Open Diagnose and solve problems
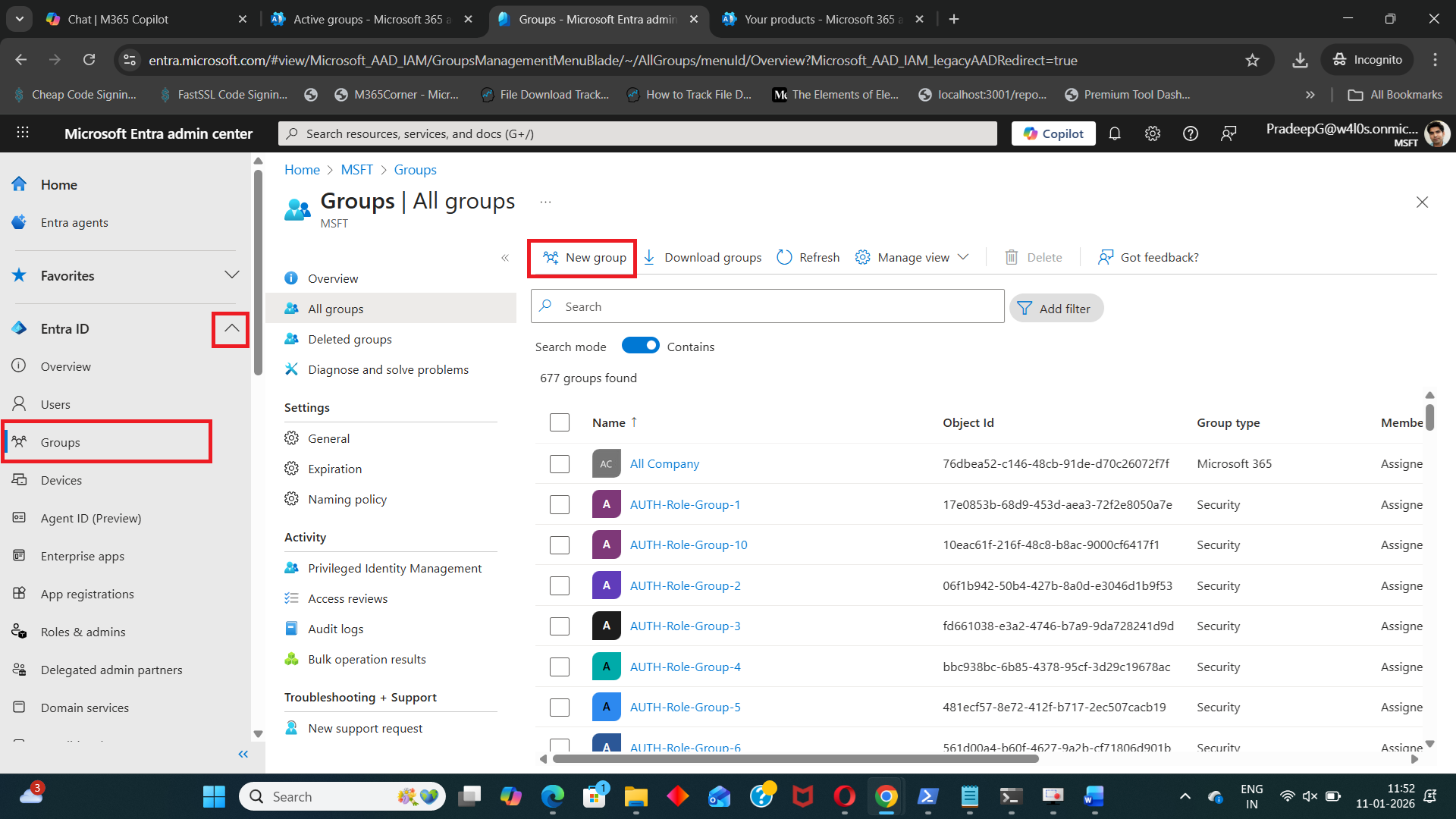The image size is (1456, 819). [x=388, y=369]
